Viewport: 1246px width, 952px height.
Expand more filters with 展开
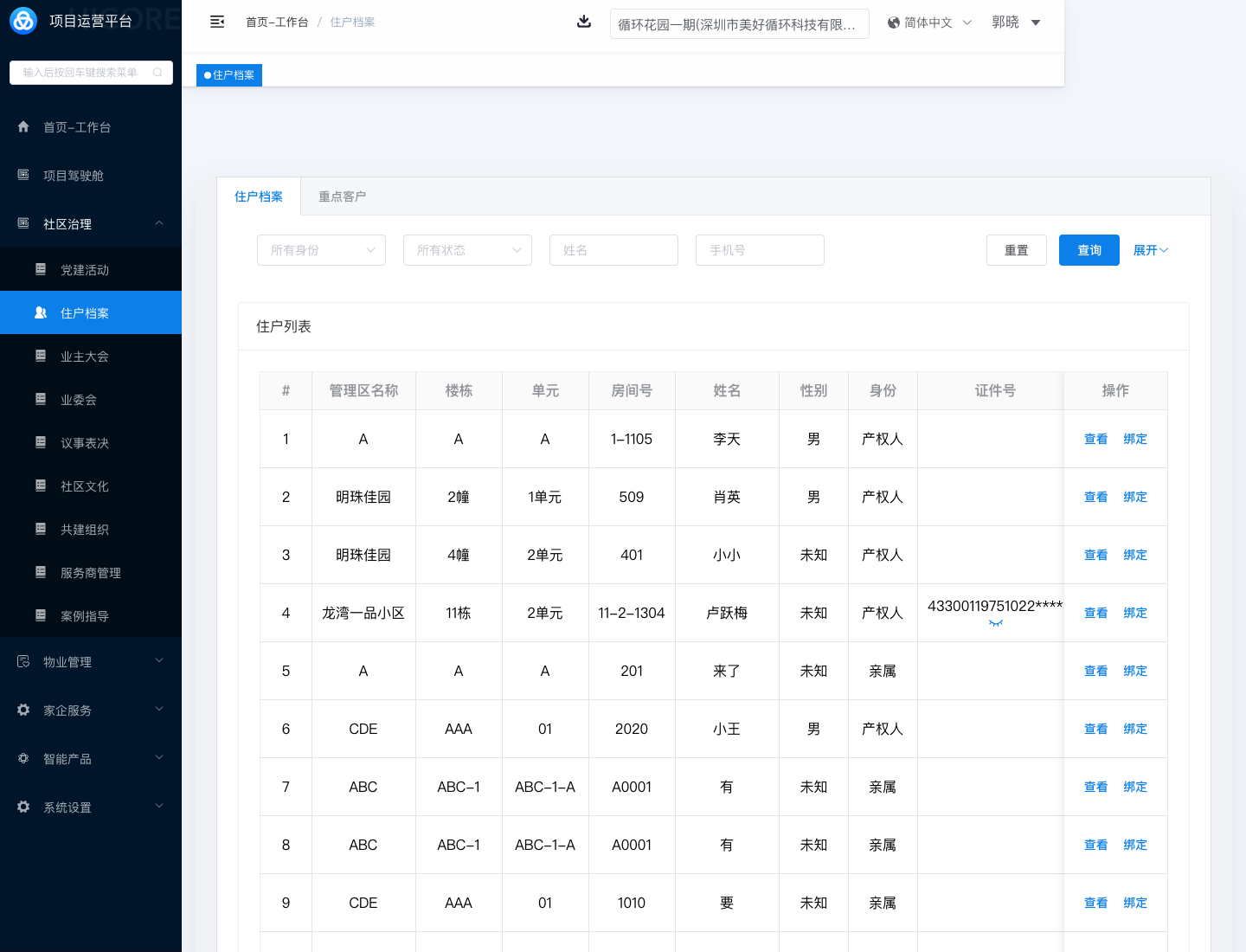(x=1150, y=250)
